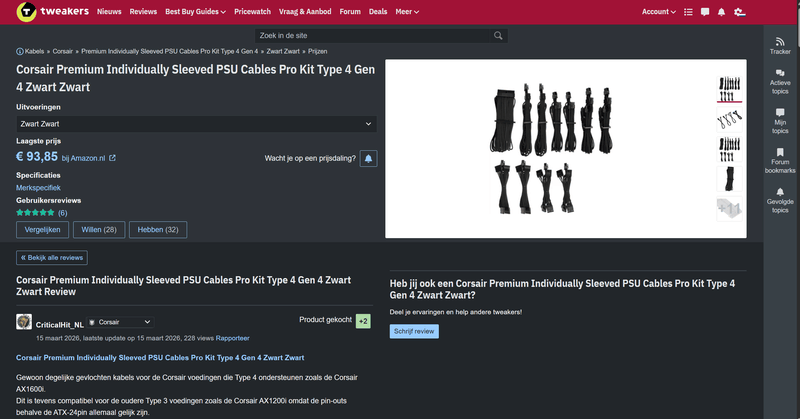Screen dimensions: 800x419
Task: Click the search magnifier icon
Action: (498, 36)
